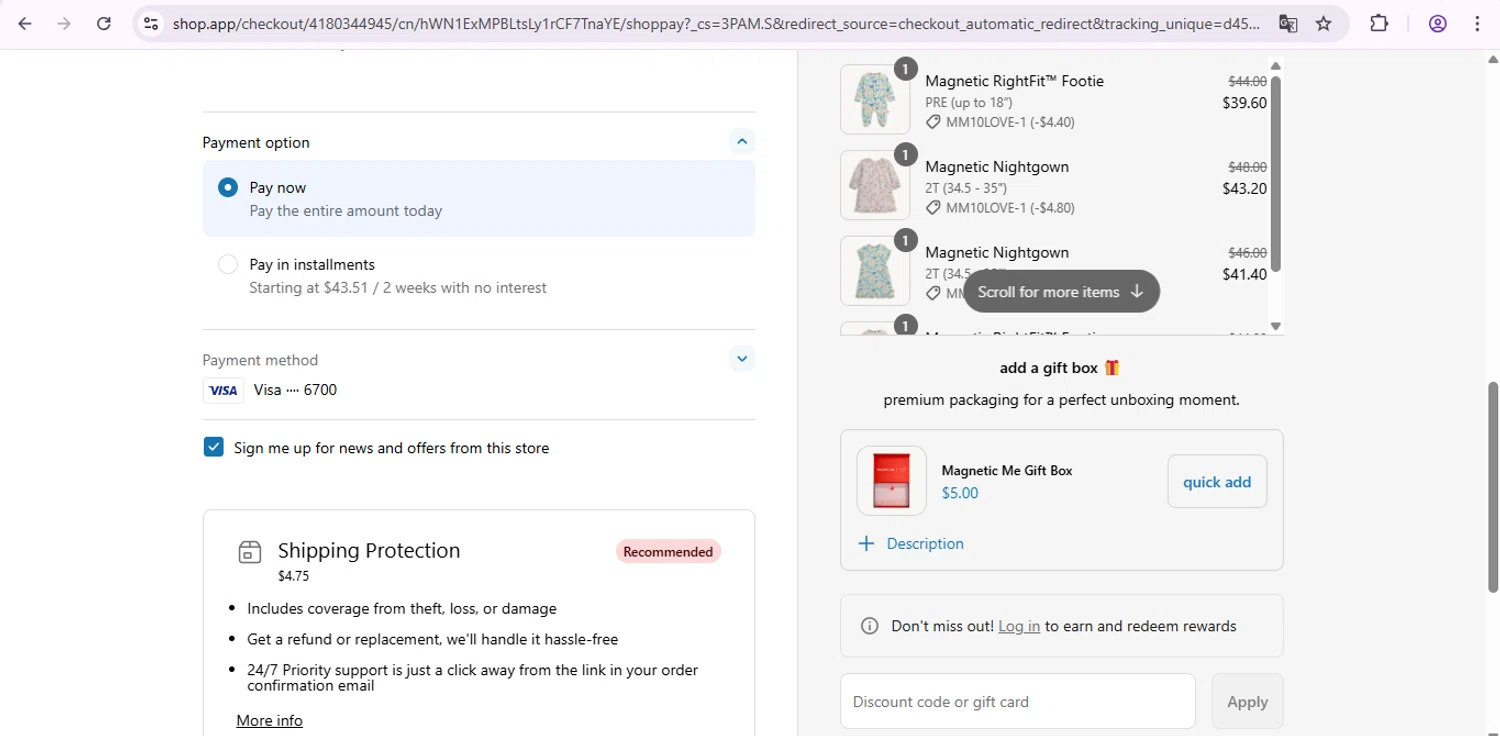1500x736 pixels.
Task: Click the MM10LOVE-1 (-$4.80) discount tag icon
Action: (x=933, y=208)
